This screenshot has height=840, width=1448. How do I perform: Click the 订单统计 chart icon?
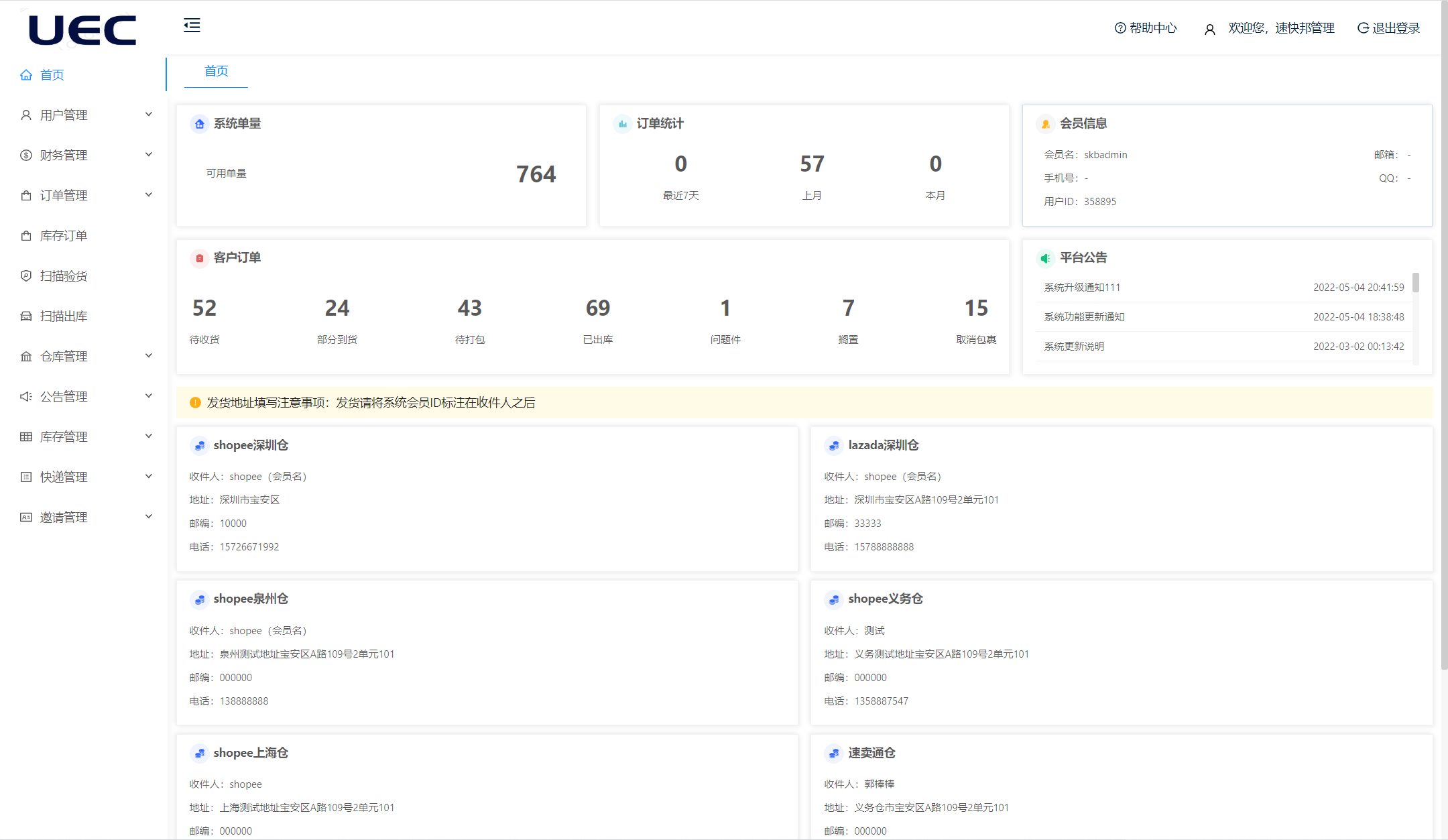pos(622,124)
